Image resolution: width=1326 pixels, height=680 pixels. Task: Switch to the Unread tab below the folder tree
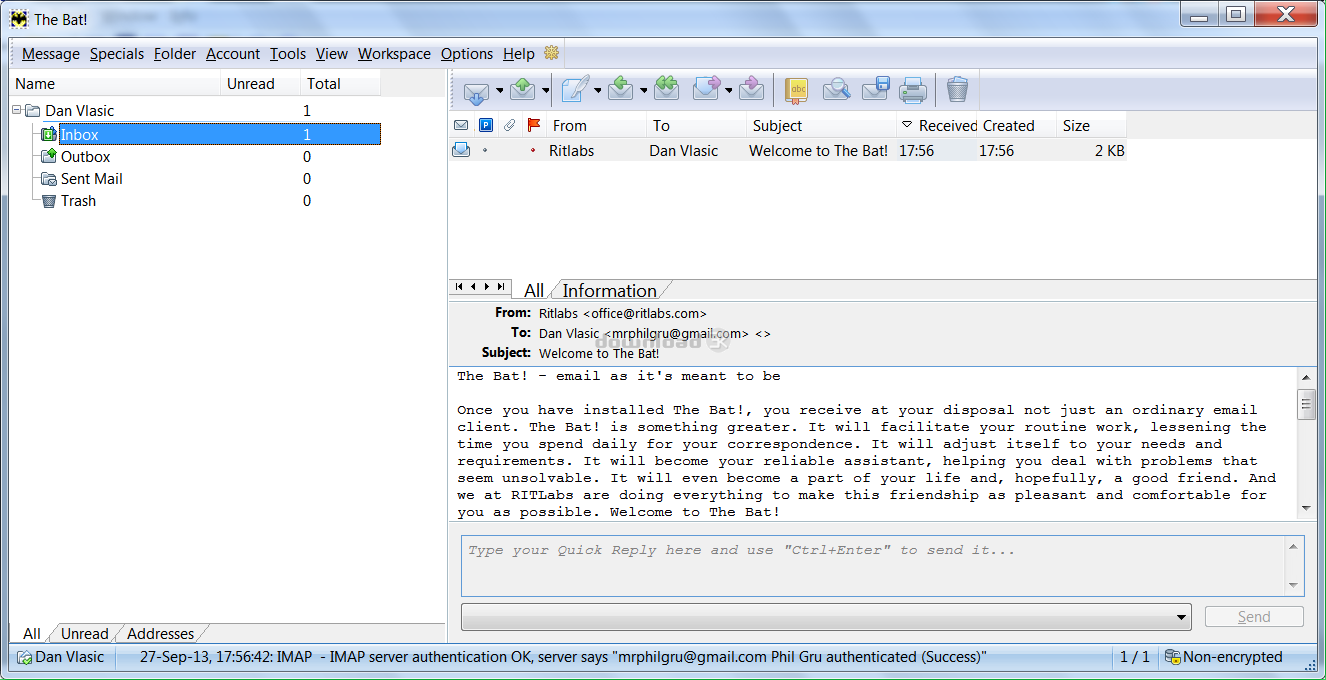(x=84, y=633)
